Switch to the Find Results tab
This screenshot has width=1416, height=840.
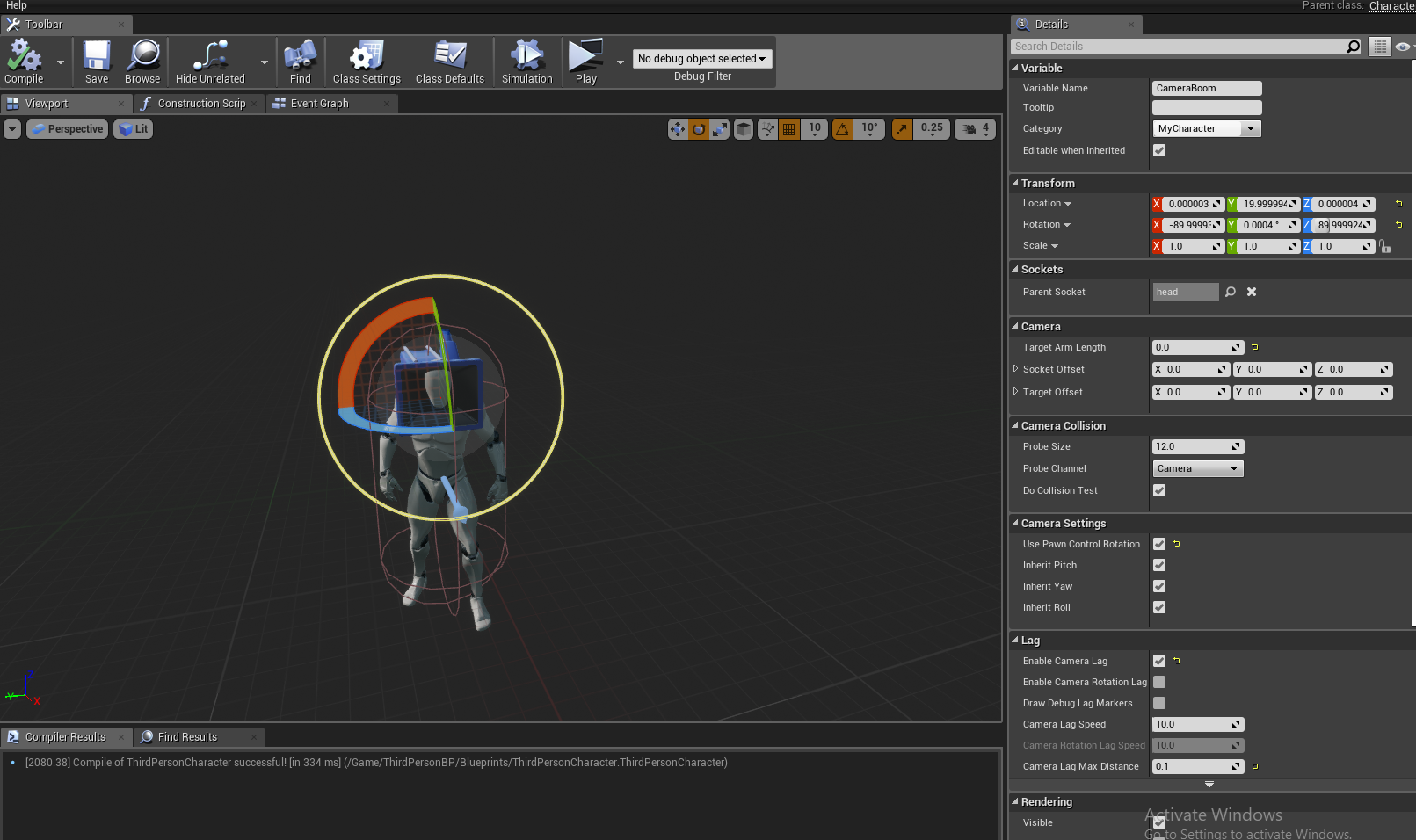187,737
